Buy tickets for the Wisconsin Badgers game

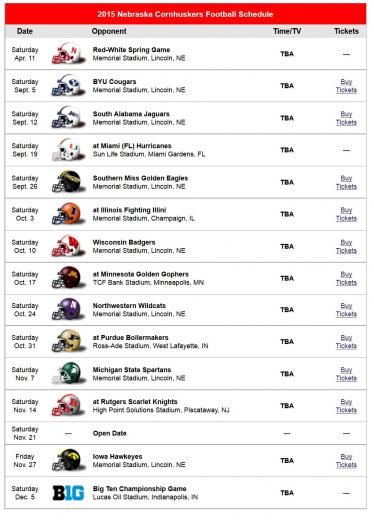tap(346, 246)
